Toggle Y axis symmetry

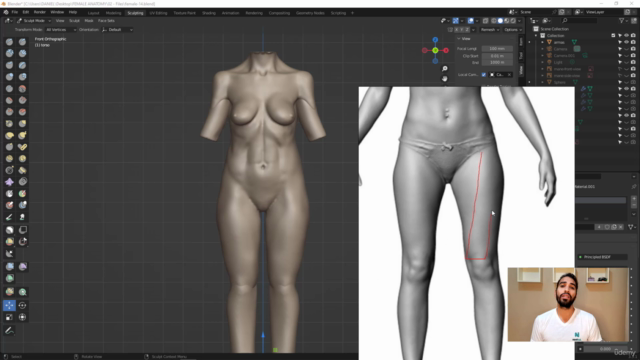click(x=462, y=30)
